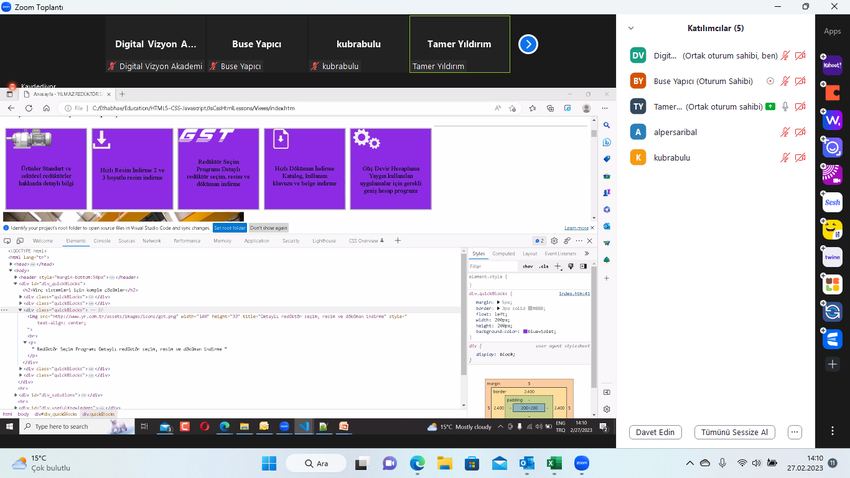Click the BY avatar of Buse Yapıcı
Image resolution: width=850 pixels, height=478 pixels.
pyautogui.click(x=638, y=81)
